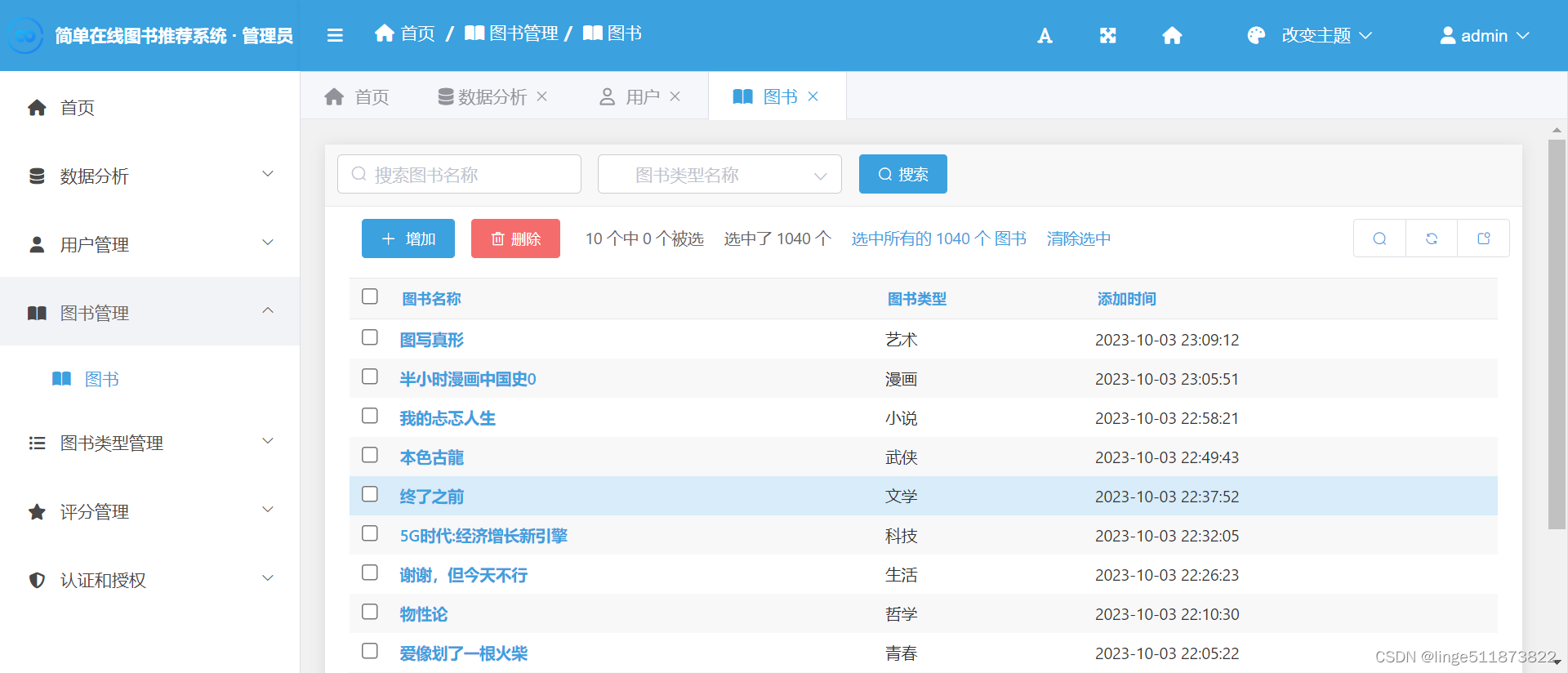1568x673 pixels.
Task: Expand the 用户管理 sidebar chevron
Action: pyautogui.click(x=267, y=243)
